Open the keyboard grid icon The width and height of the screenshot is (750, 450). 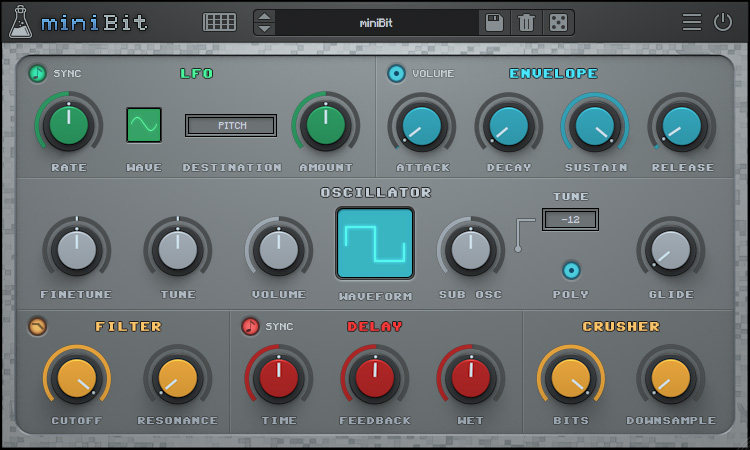coord(219,22)
